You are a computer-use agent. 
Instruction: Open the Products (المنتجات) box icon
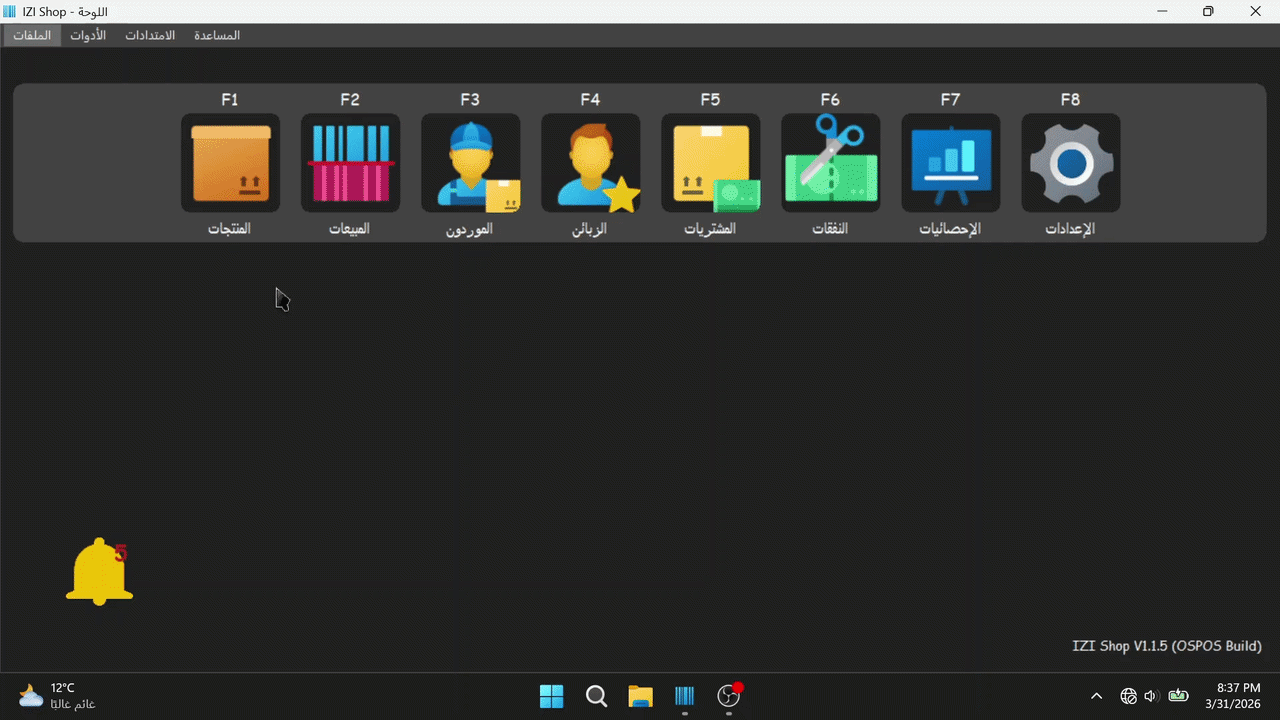click(231, 163)
